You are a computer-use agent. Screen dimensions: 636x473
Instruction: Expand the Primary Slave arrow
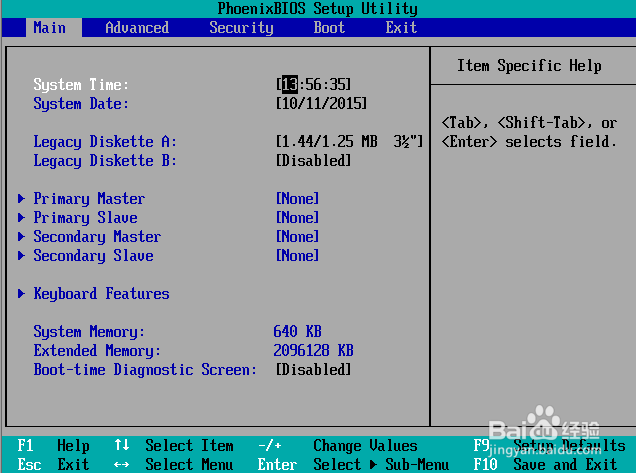coord(21,217)
